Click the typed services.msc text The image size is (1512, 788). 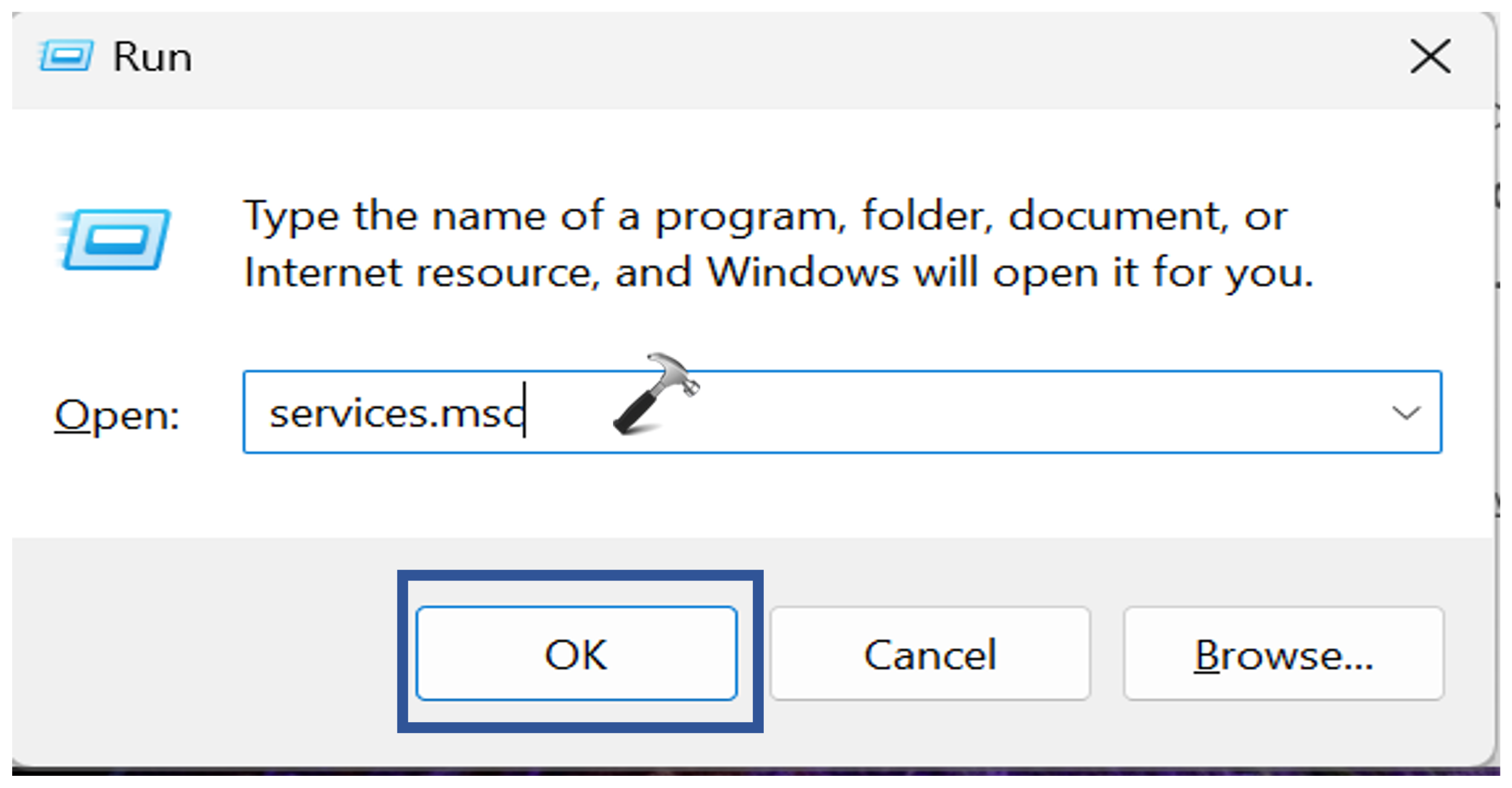tap(396, 415)
